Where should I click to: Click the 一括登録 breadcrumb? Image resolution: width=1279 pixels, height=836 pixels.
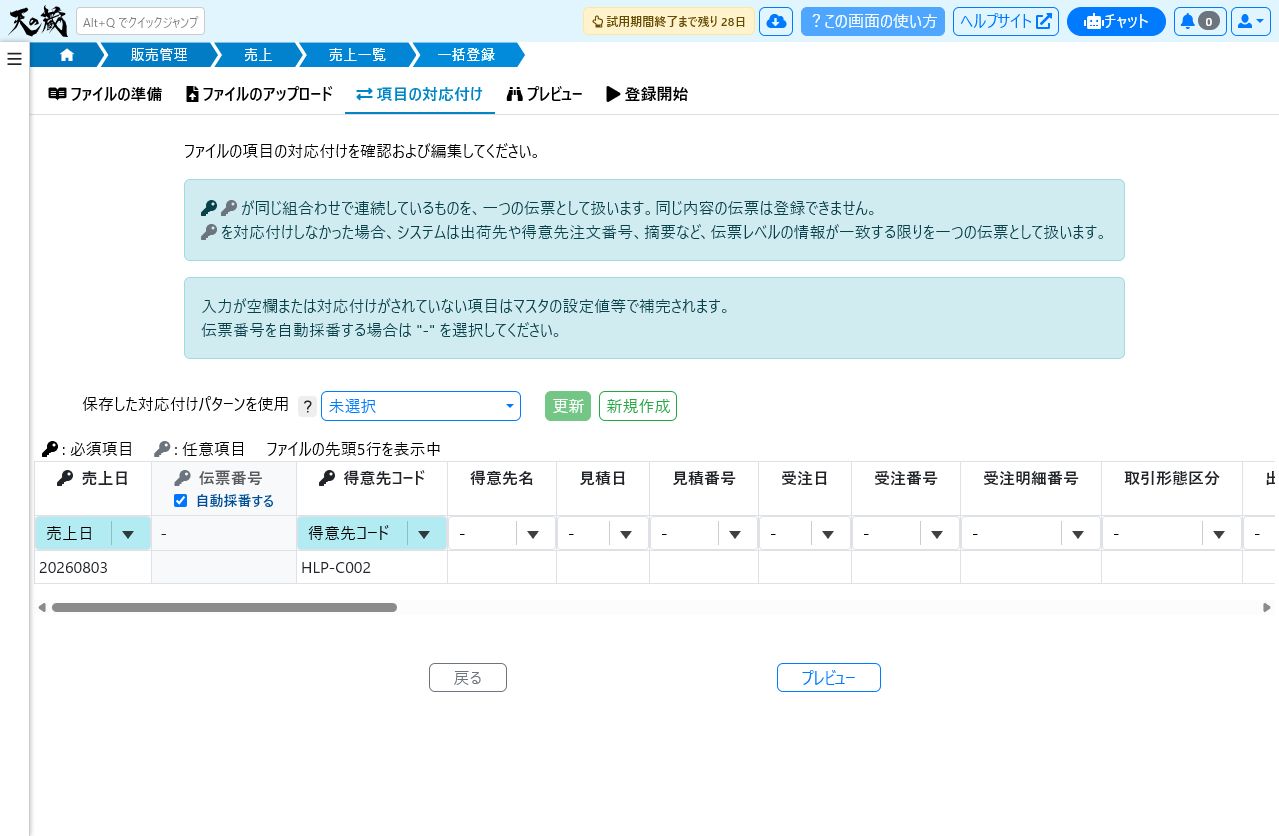coord(466,55)
